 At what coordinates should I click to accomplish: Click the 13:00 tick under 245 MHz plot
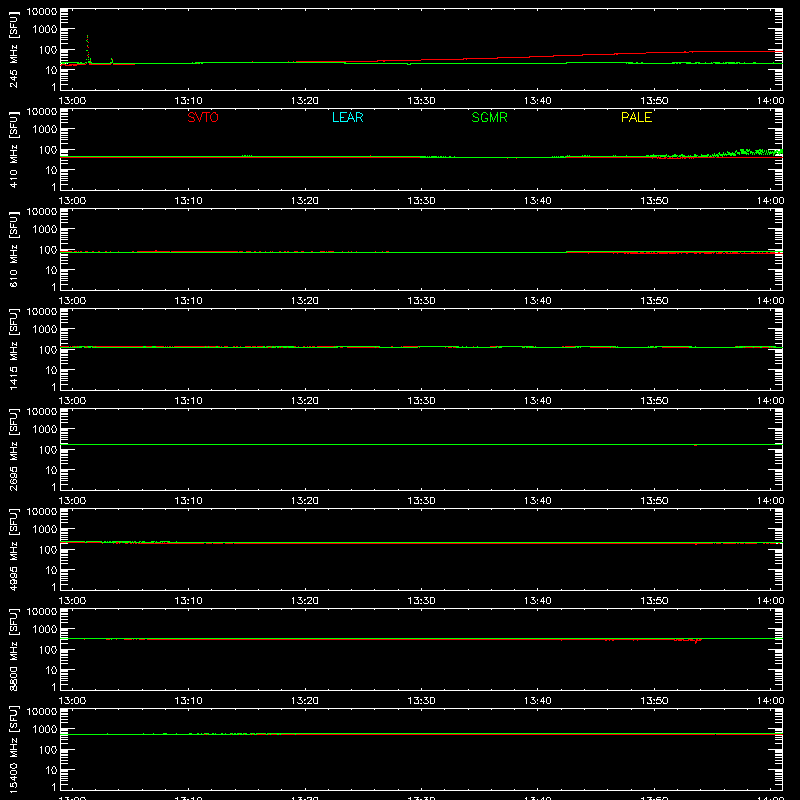(x=72, y=101)
